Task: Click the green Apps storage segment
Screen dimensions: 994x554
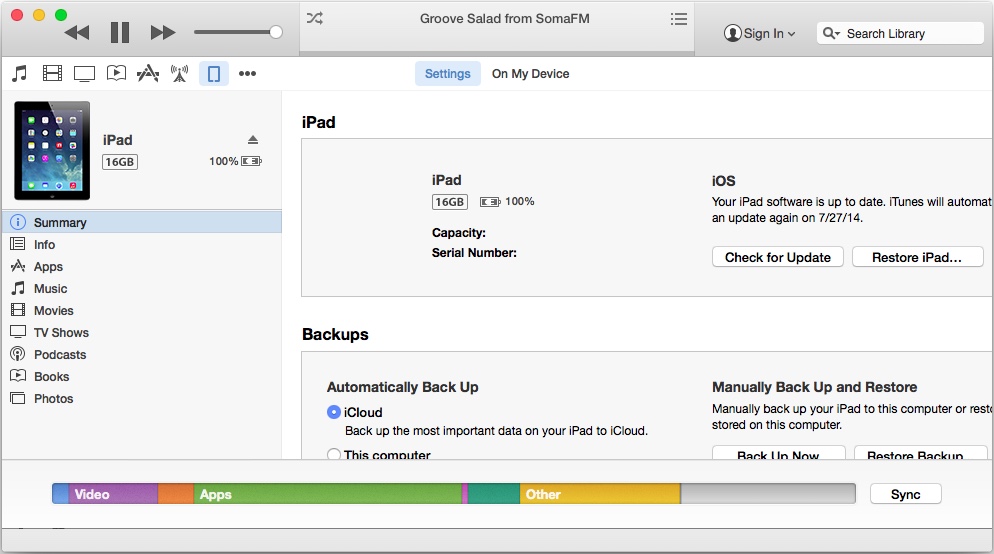Action: 328,494
